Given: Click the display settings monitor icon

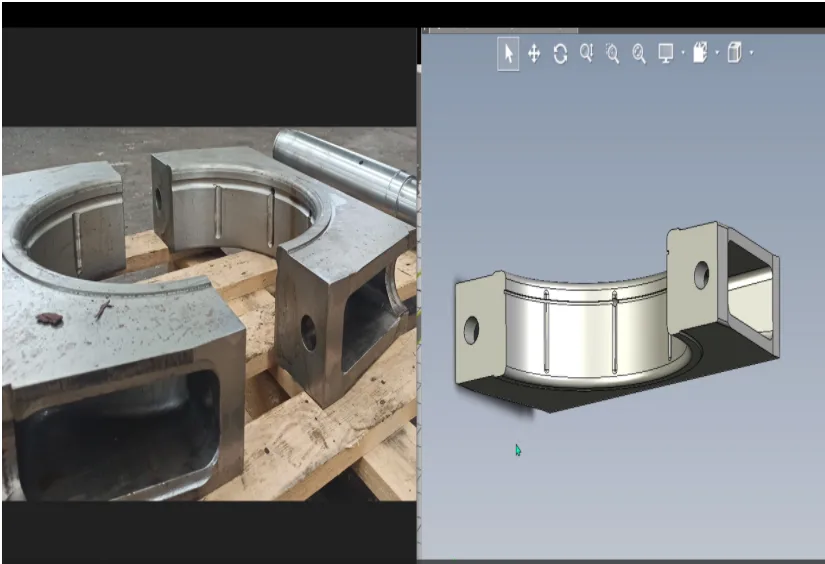Looking at the screenshot, I should [x=666, y=53].
